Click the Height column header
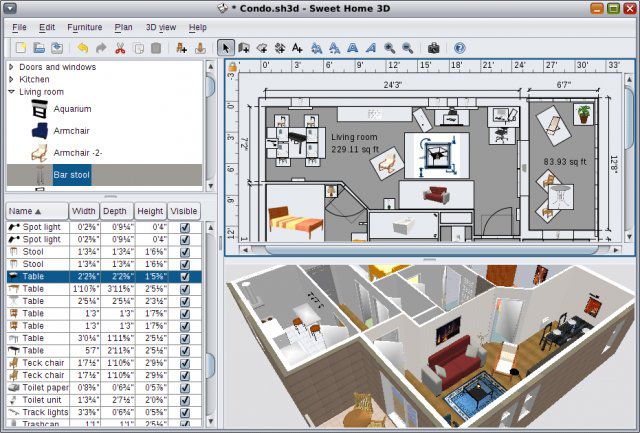640x433 pixels. pyautogui.click(x=149, y=211)
